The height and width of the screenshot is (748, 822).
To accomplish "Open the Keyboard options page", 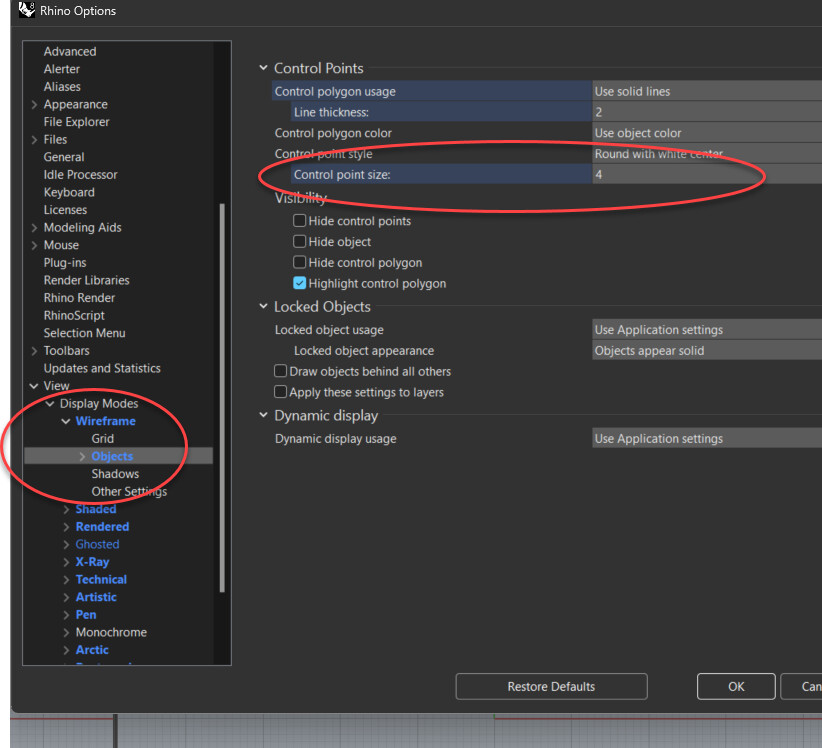I will point(69,192).
